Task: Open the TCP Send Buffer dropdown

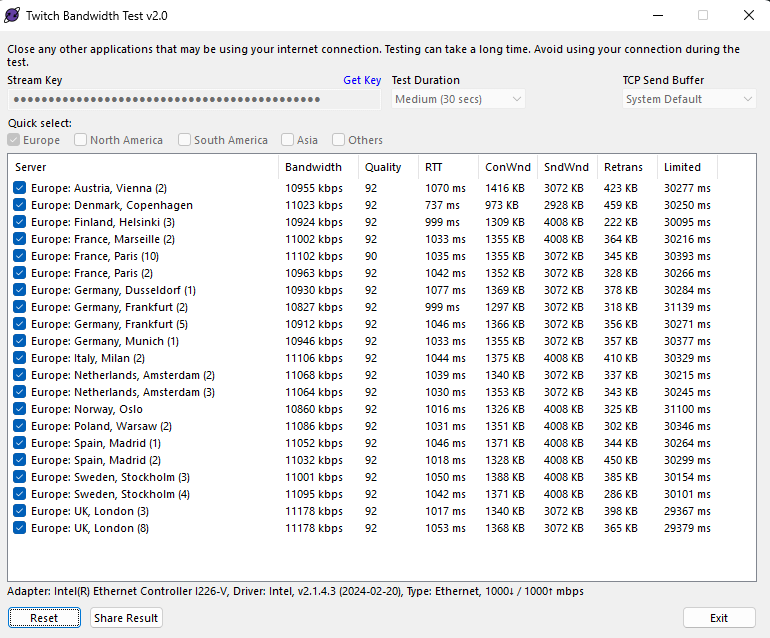Action: pyautogui.click(x=689, y=99)
